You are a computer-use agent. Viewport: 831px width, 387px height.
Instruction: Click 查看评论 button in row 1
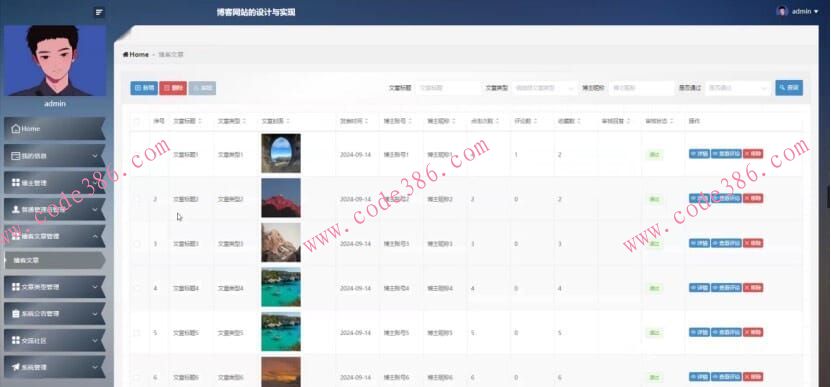click(726, 154)
